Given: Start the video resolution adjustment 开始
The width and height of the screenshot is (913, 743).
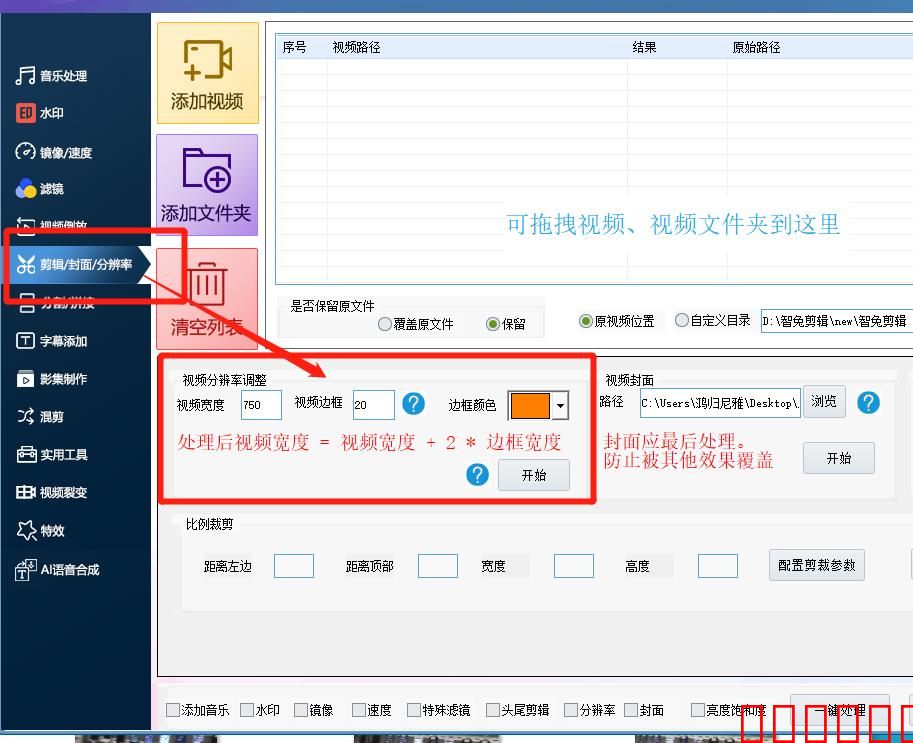Looking at the screenshot, I should (534, 475).
